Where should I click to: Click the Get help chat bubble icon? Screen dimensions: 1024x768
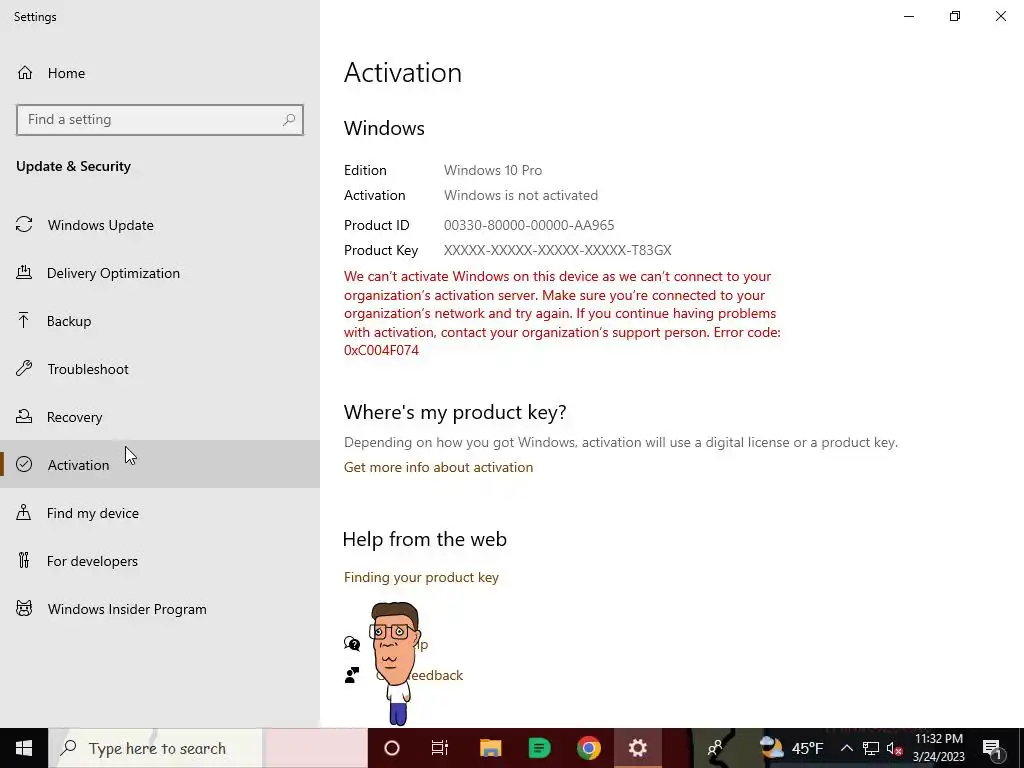point(352,644)
